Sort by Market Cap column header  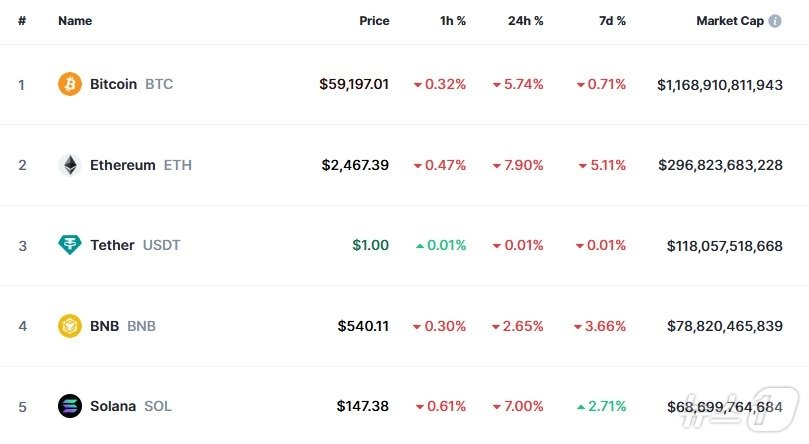(x=730, y=21)
